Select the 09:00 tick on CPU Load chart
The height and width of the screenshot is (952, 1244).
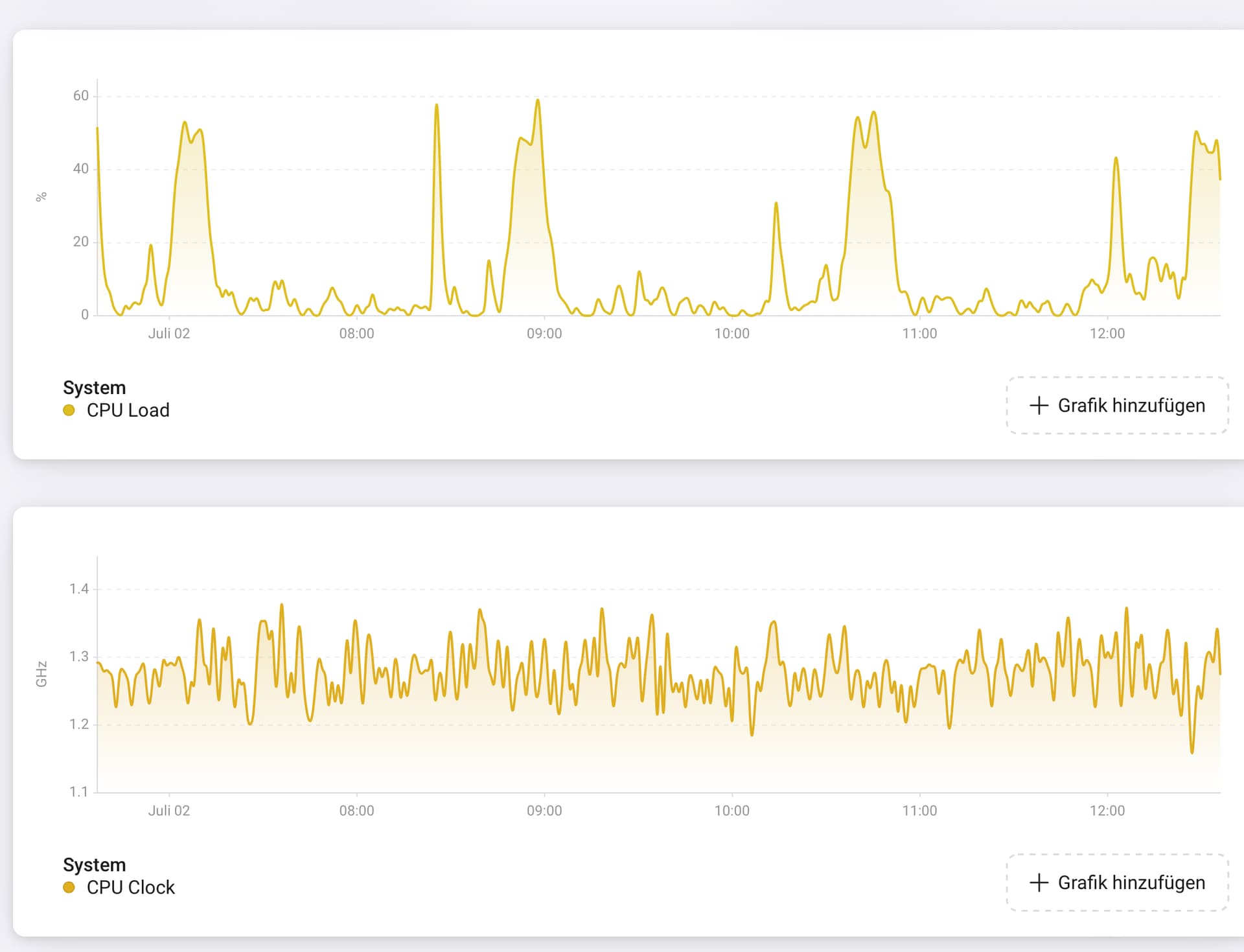(x=544, y=333)
